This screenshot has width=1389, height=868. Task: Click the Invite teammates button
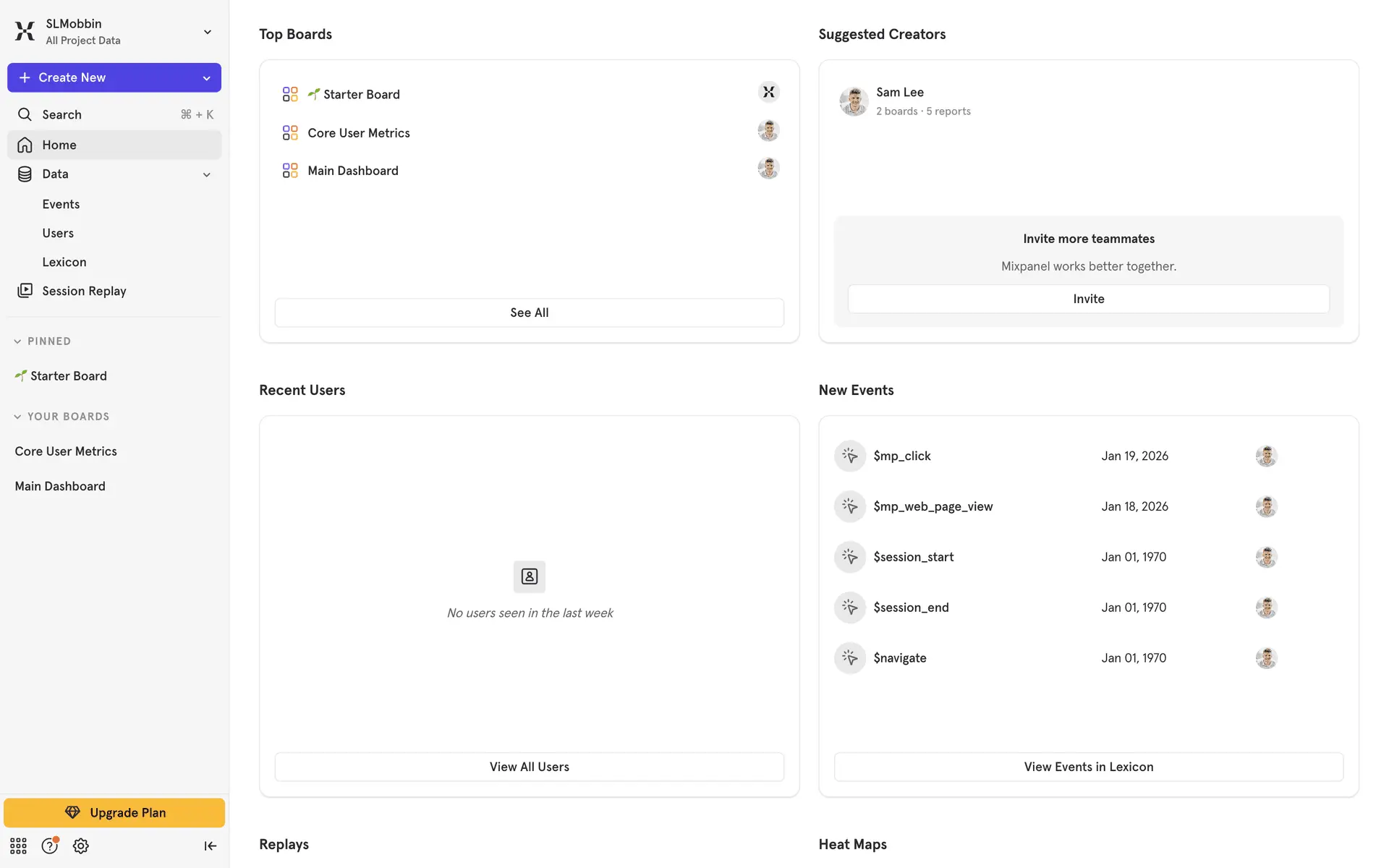pos(1088,299)
